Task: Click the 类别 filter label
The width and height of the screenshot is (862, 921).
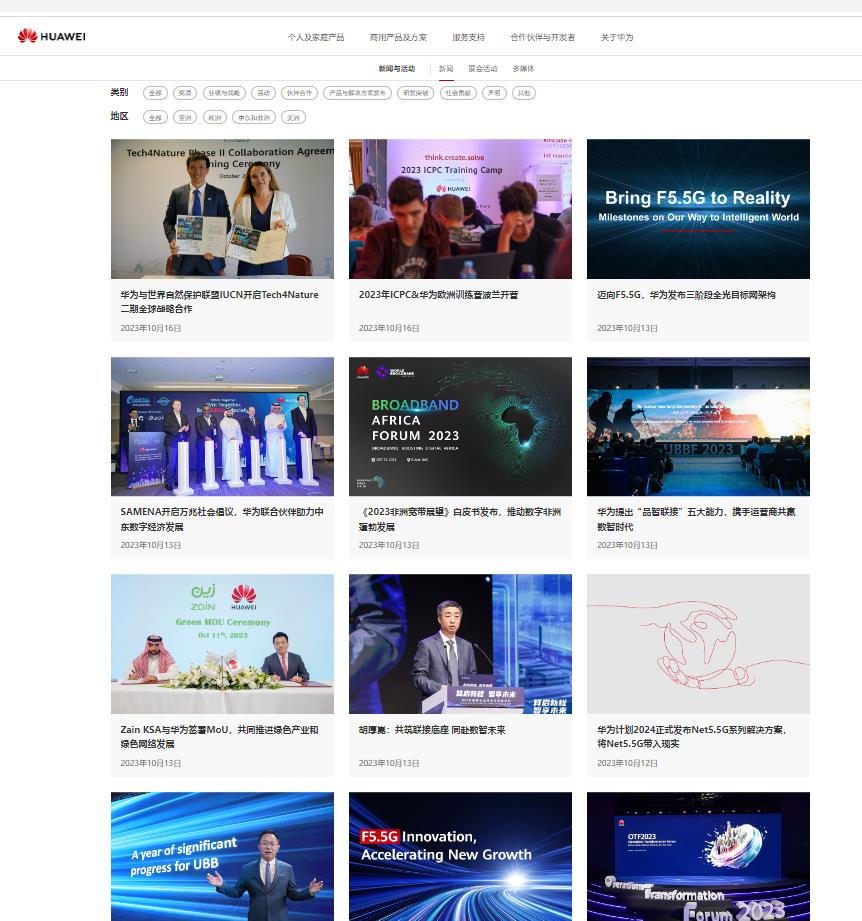Action: point(119,92)
